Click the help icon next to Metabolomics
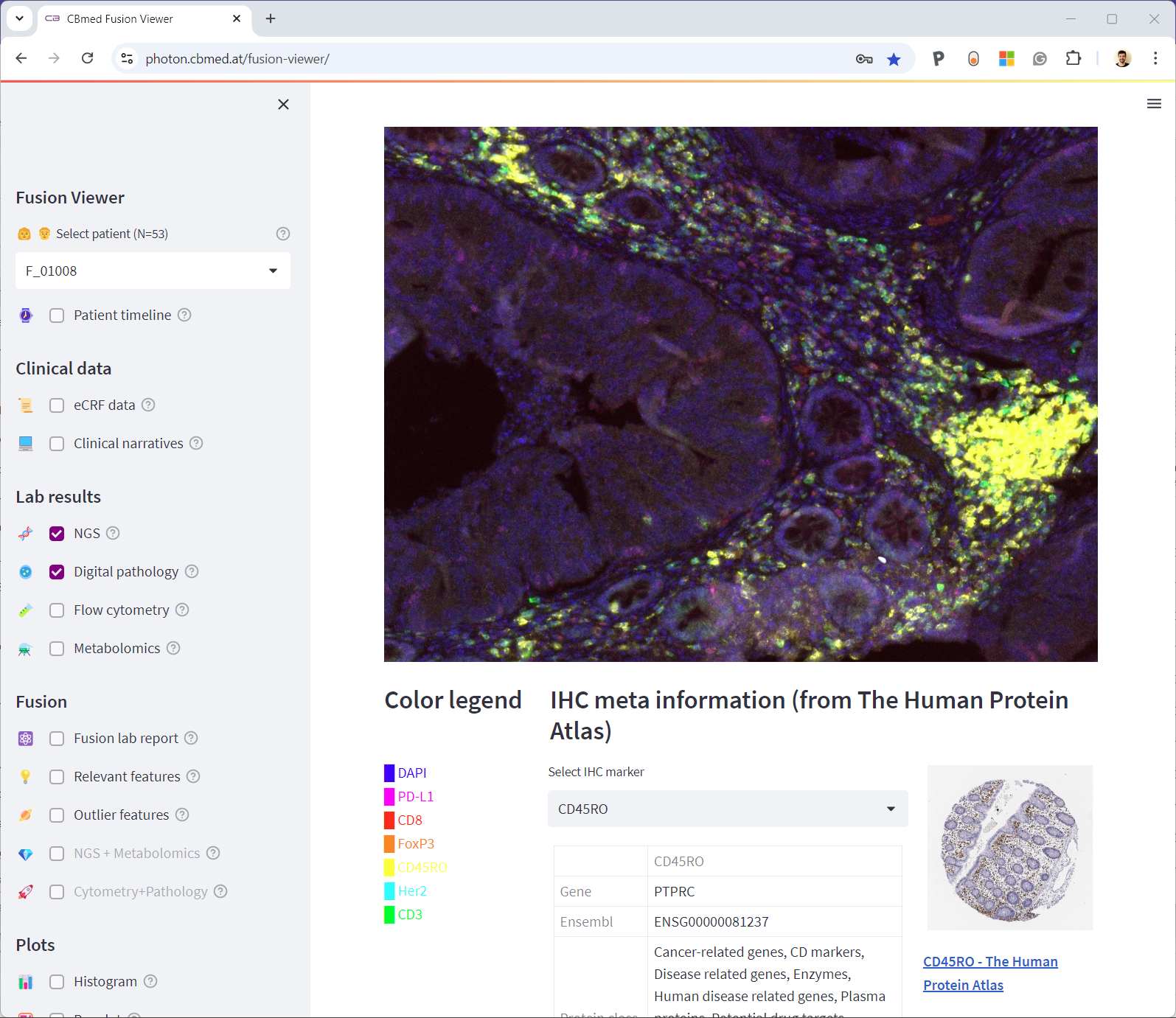Screen dimensions: 1176x1018 click(173, 648)
